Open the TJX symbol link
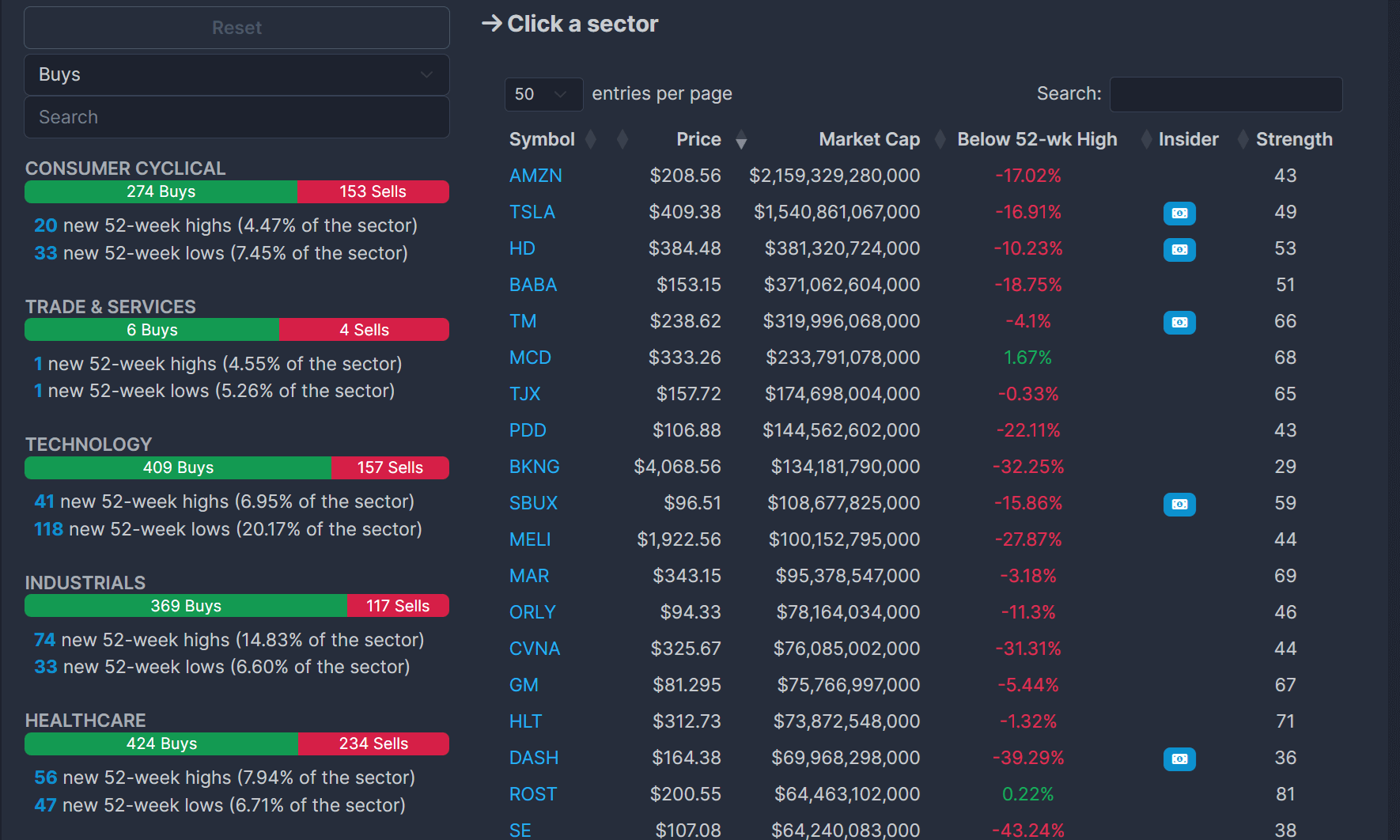The image size is (1400, 840). click(524, 394)
